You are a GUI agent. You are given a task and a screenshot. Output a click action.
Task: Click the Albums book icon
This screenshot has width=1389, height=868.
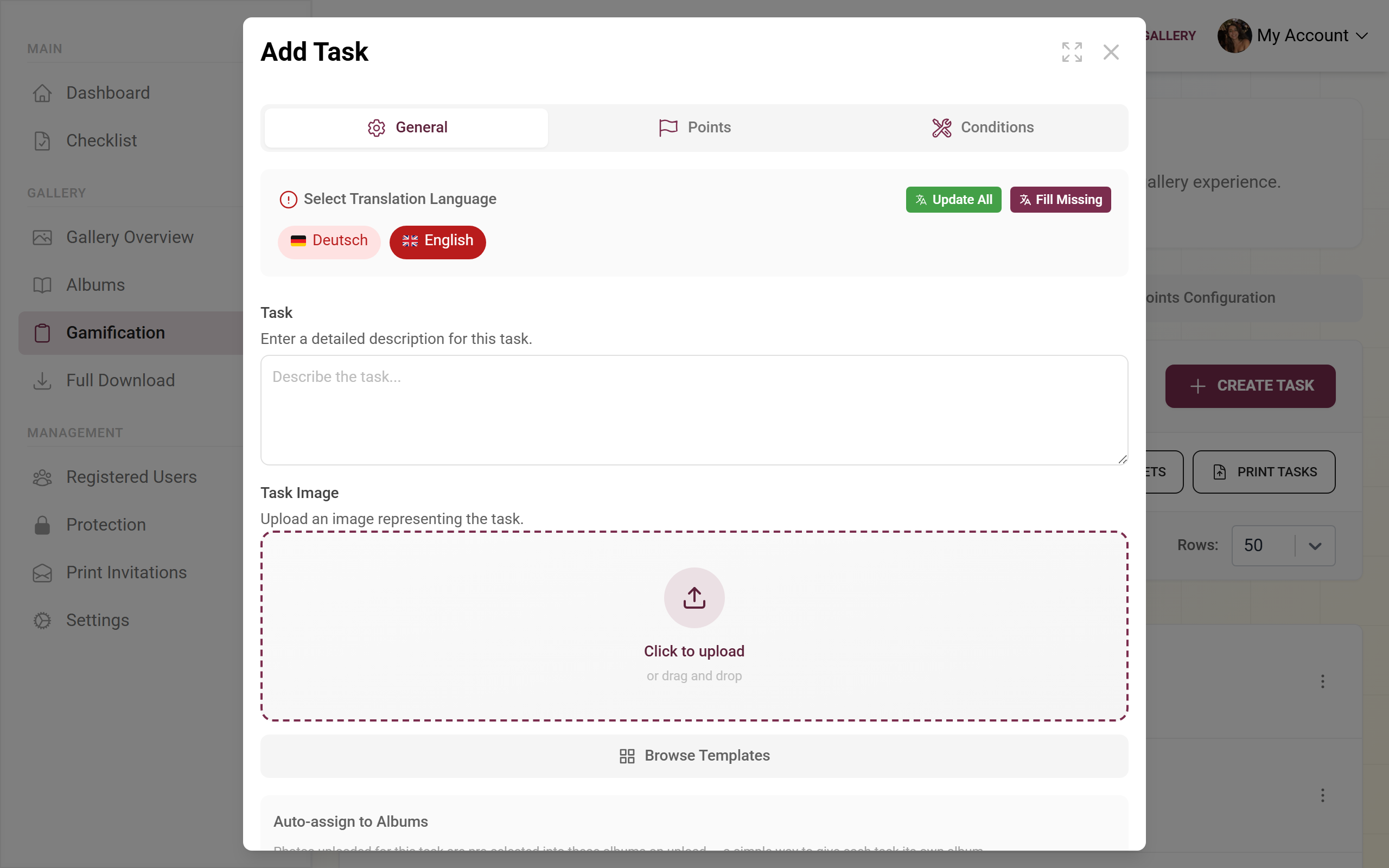tap(42, 285)
